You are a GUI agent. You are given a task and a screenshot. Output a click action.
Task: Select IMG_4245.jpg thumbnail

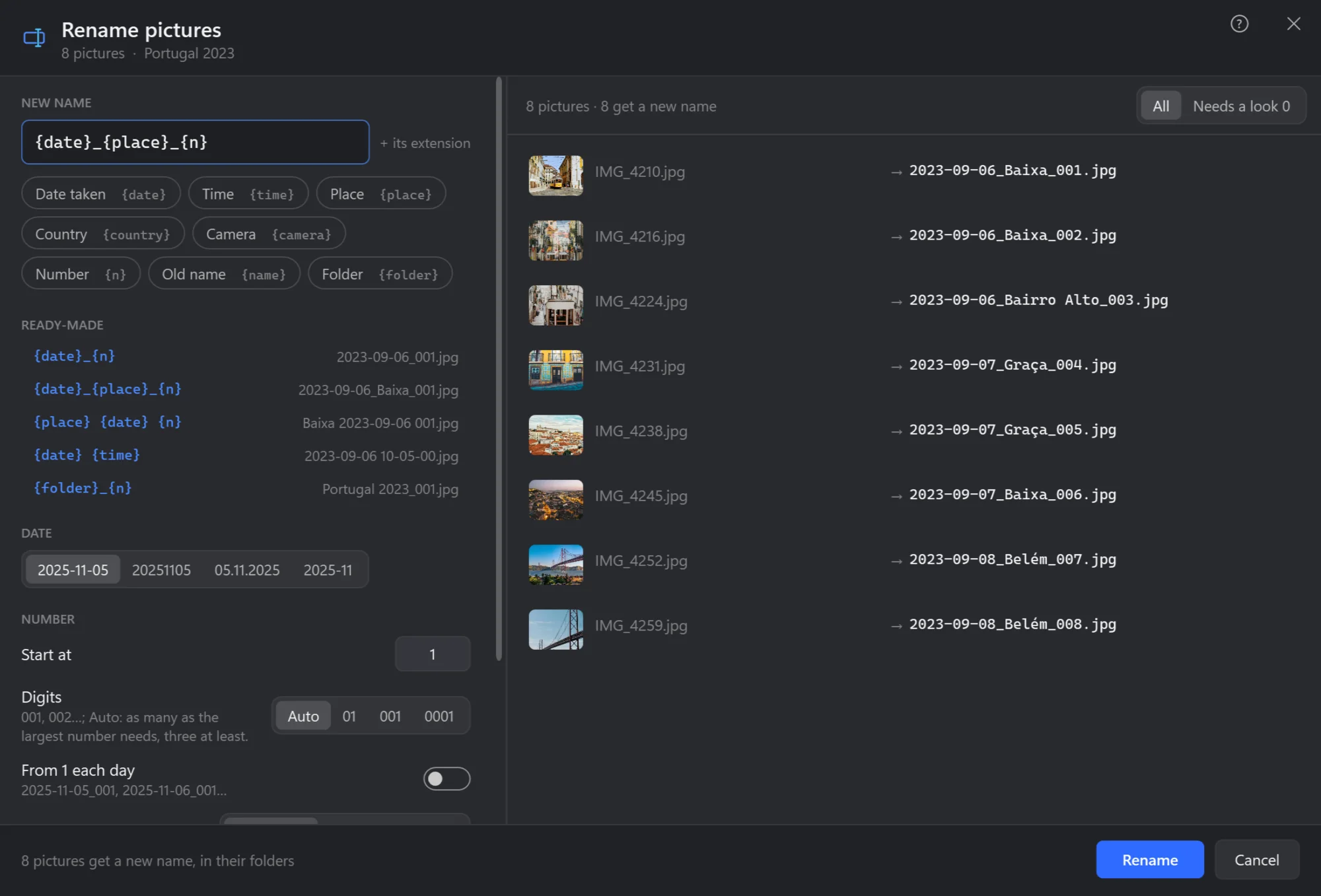point(555,499)
